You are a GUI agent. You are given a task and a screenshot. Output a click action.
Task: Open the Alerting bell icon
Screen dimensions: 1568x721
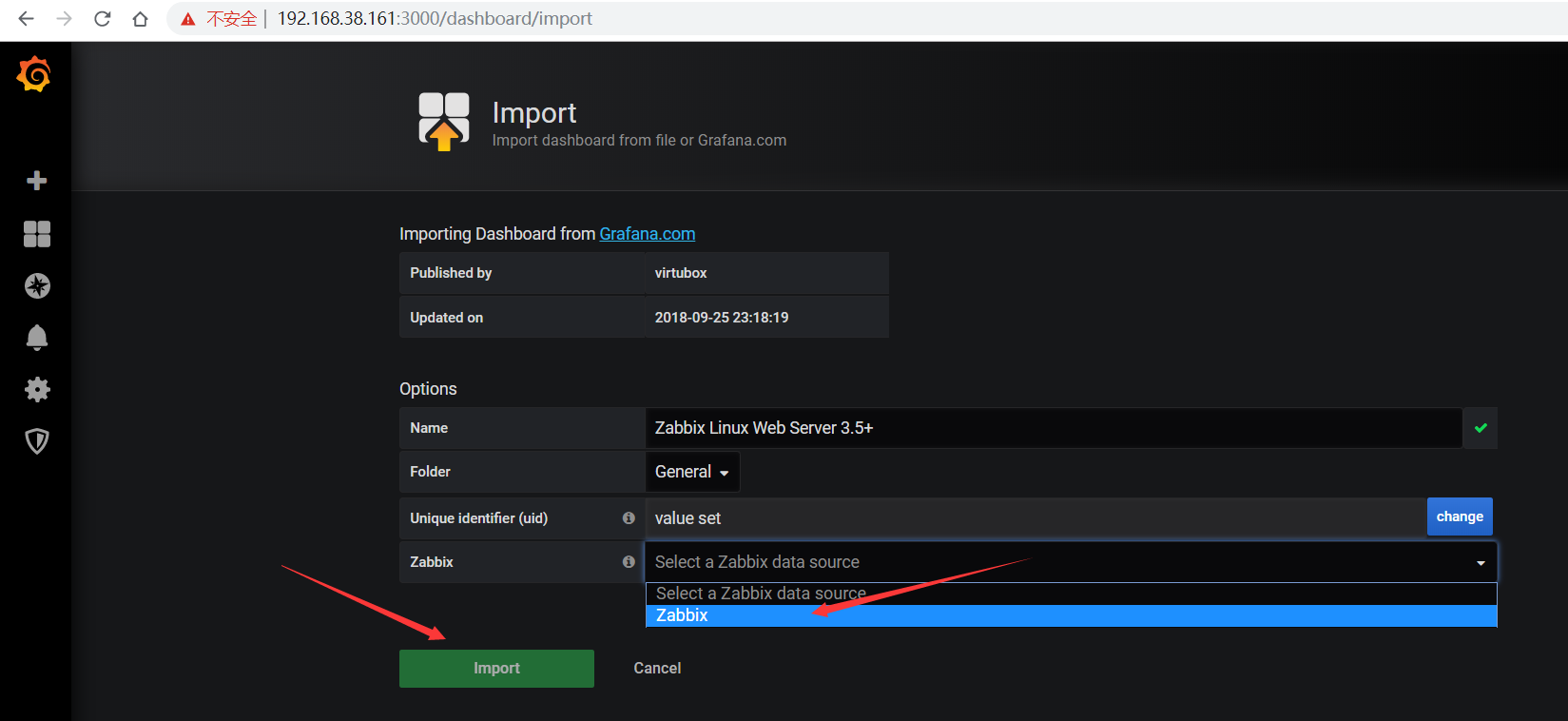(x=37, y=338)
